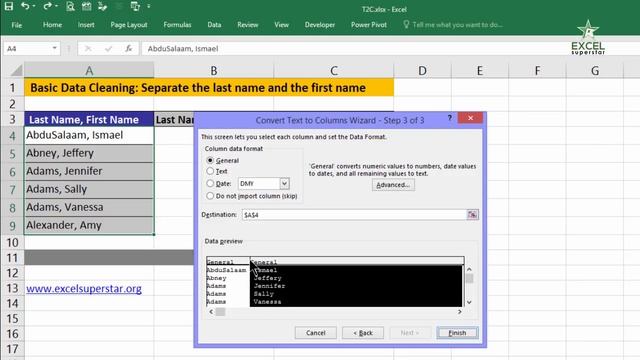The image size is (640, 360).
Task: Open Customize Quick Access Toolbar arrow
Action: (149, 7)
